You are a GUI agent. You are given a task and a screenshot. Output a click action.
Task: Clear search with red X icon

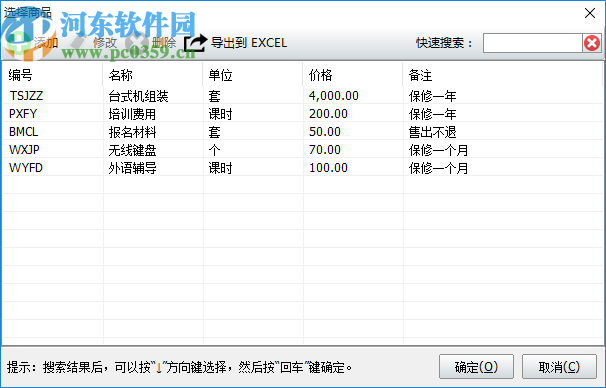pyautogui.click(x=592, y=43)
